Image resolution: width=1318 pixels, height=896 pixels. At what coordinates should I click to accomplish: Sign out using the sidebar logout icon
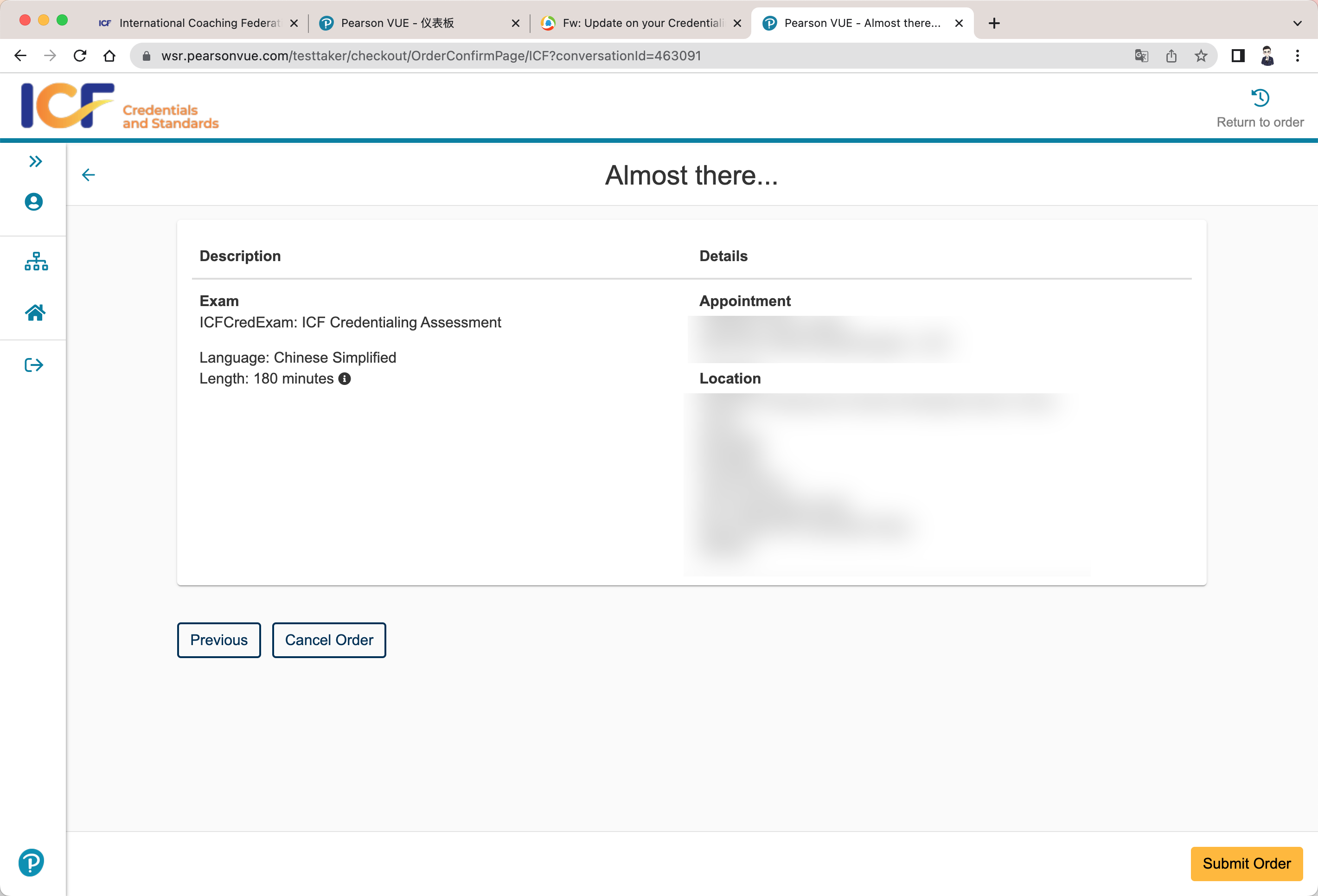34,365
